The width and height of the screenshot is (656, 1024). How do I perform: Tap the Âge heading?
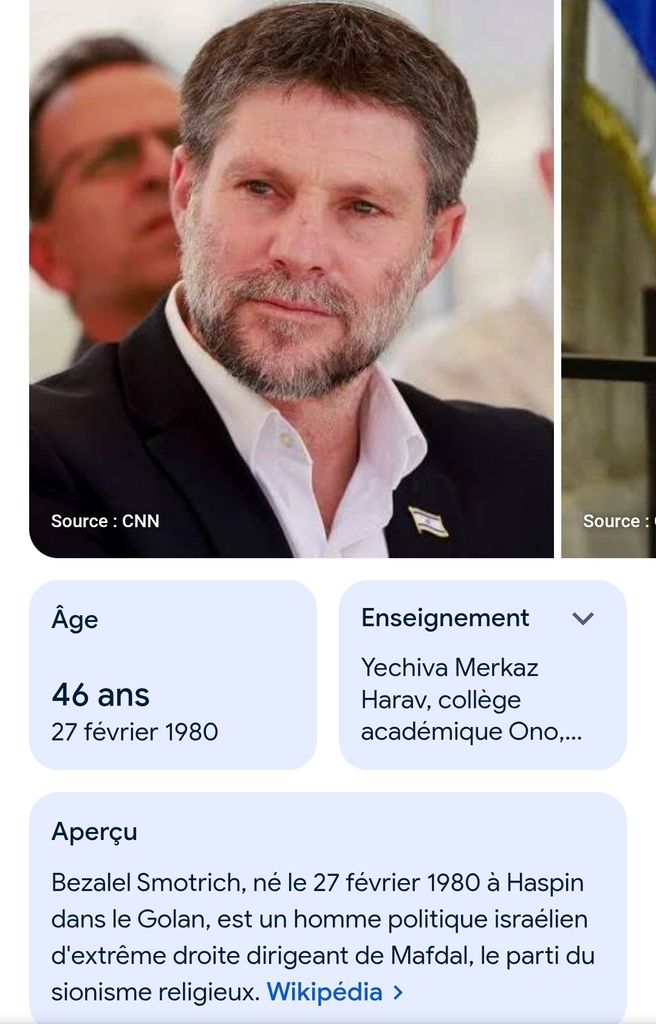[75, 619]
